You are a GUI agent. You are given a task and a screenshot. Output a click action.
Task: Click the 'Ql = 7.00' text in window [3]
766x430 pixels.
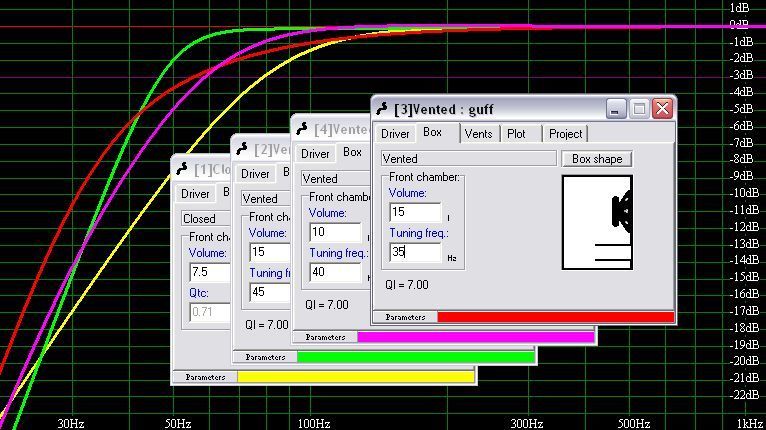(406, 285)
